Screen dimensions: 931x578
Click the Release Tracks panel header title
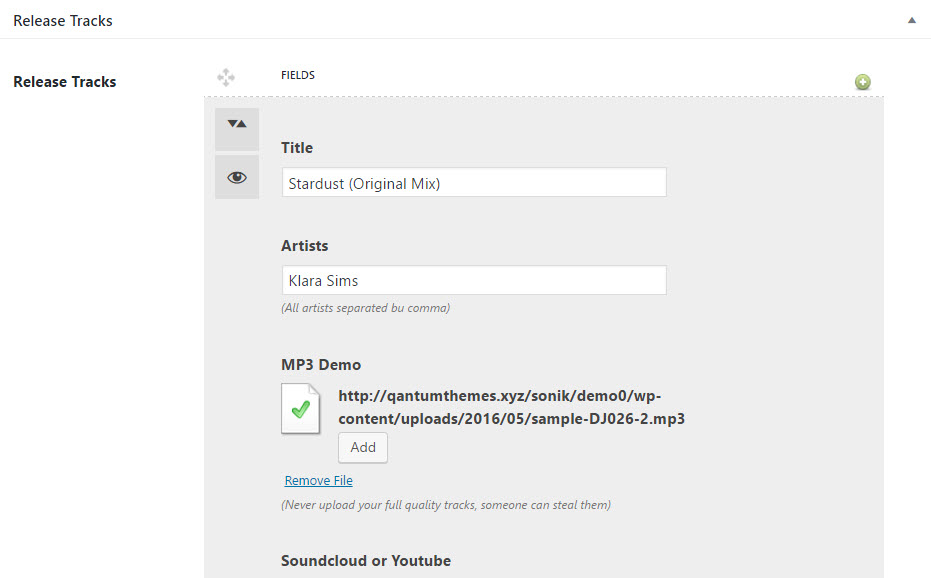(x=63, y=20)
